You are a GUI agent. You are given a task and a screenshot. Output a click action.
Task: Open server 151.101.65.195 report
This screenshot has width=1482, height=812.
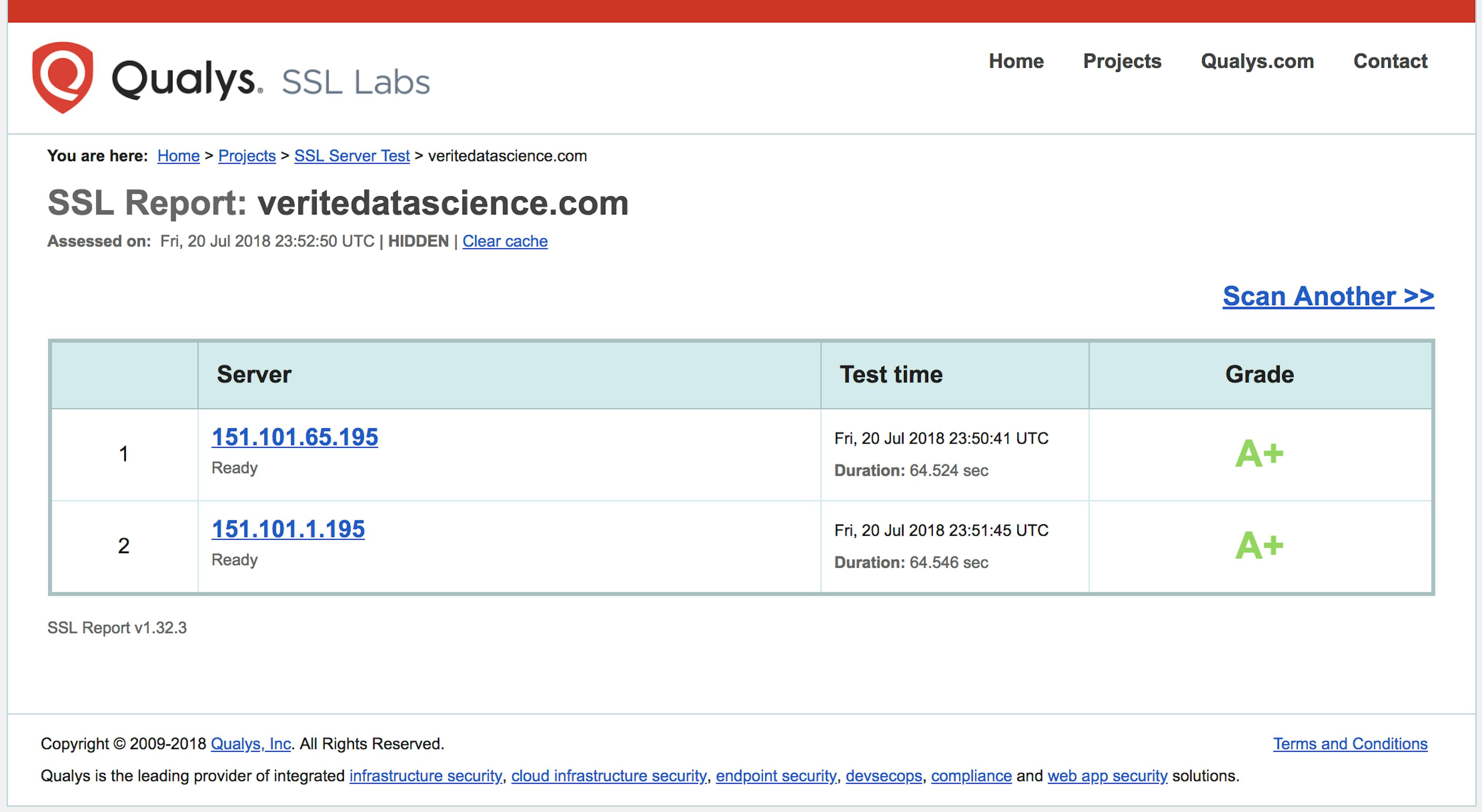pyautogui.click(x=294, y=437)
